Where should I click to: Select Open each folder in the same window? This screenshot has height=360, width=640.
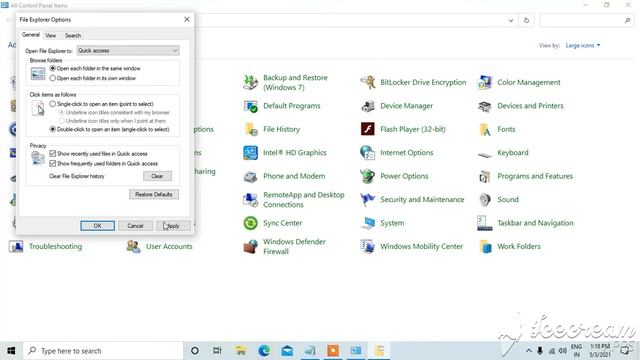pyautogui.click(x=53, y=68)
